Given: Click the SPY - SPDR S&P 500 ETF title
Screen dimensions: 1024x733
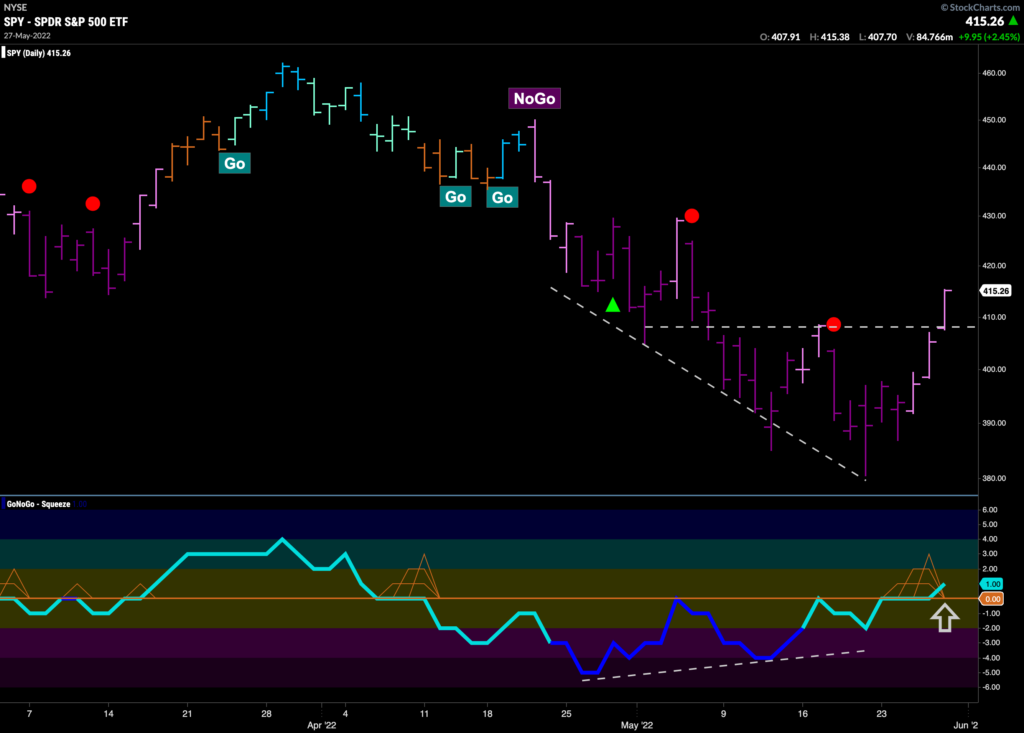Looking at the screenshot, I should 66,22.
